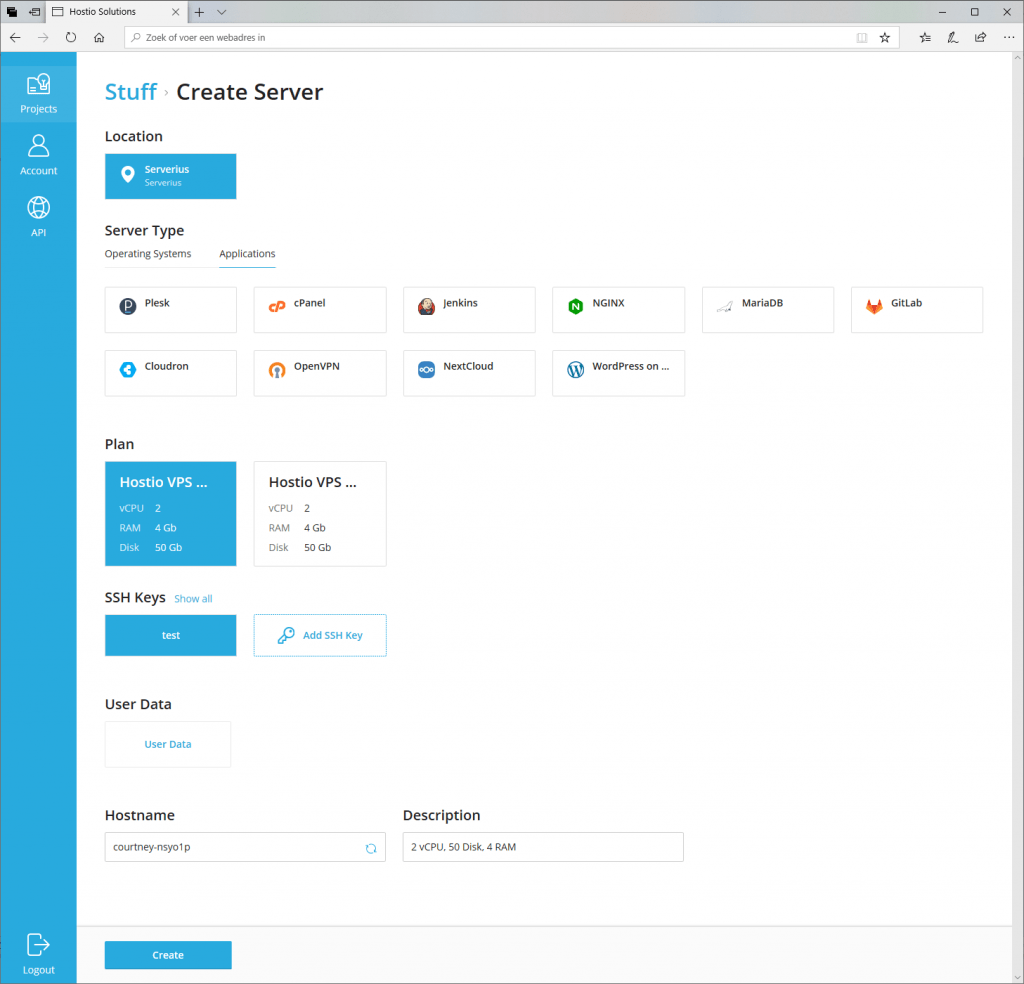
Task: Refresh the browser page
Action: tap(71, 37)
